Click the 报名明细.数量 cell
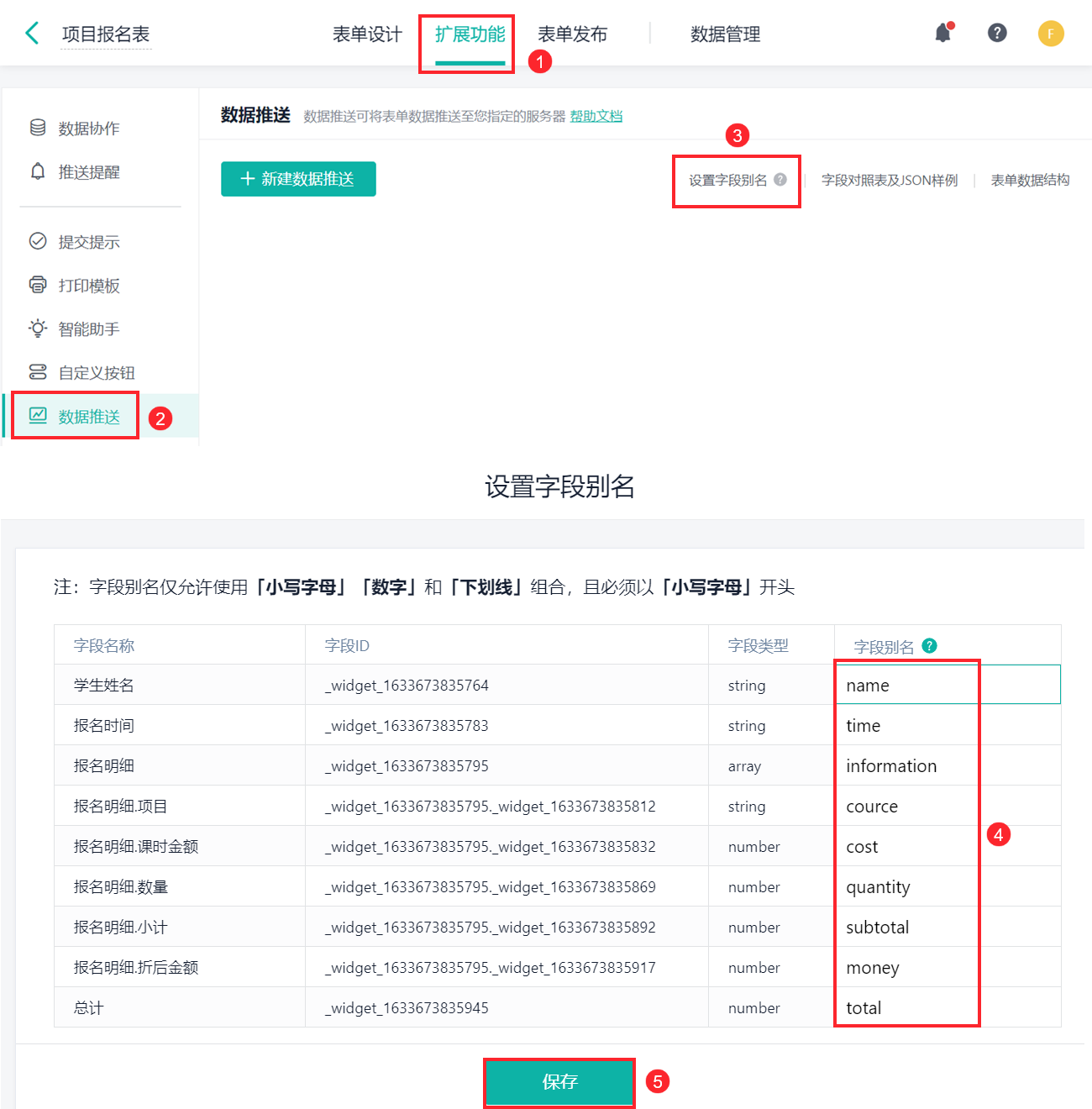The height and width of the screenshot is (1109, 1092). tap(180, 886)
